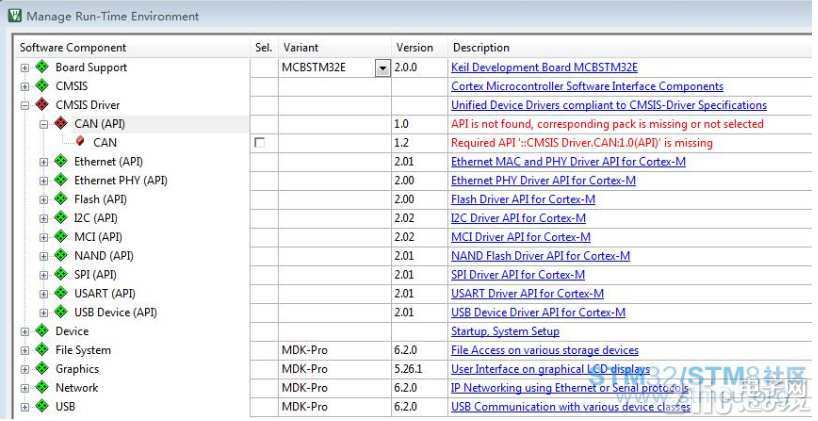Expand the Flash (API) node
Image resolution: width=818 pixels, height=421 pixels.
[44, 200]
